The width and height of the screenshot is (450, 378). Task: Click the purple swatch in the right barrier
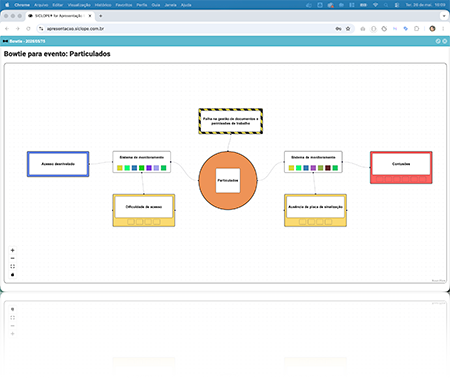[313, 168]
